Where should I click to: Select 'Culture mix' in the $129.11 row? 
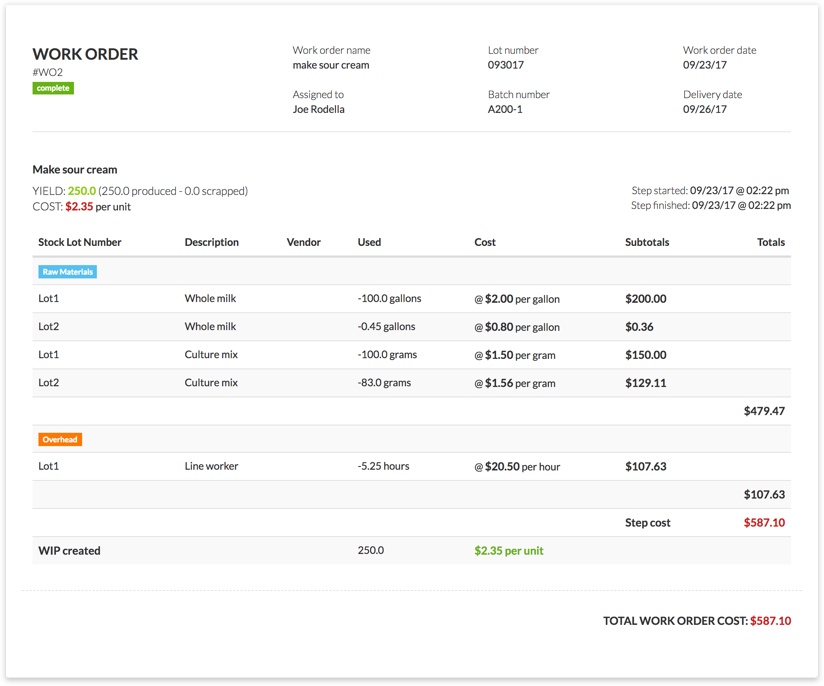point(211,383)
